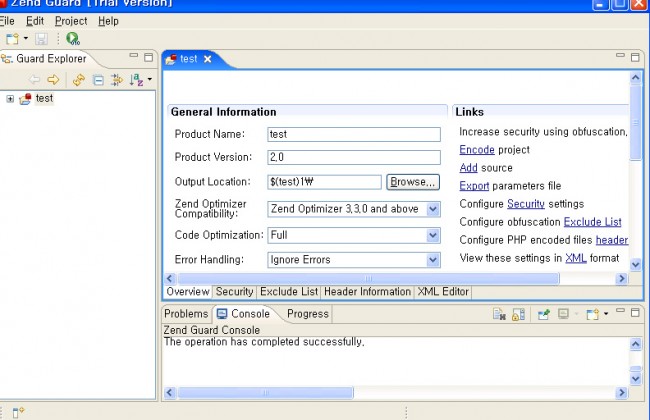Screen dimensions: 650x420
Task: Click the Browse... button
Action: tap(412, 182)
